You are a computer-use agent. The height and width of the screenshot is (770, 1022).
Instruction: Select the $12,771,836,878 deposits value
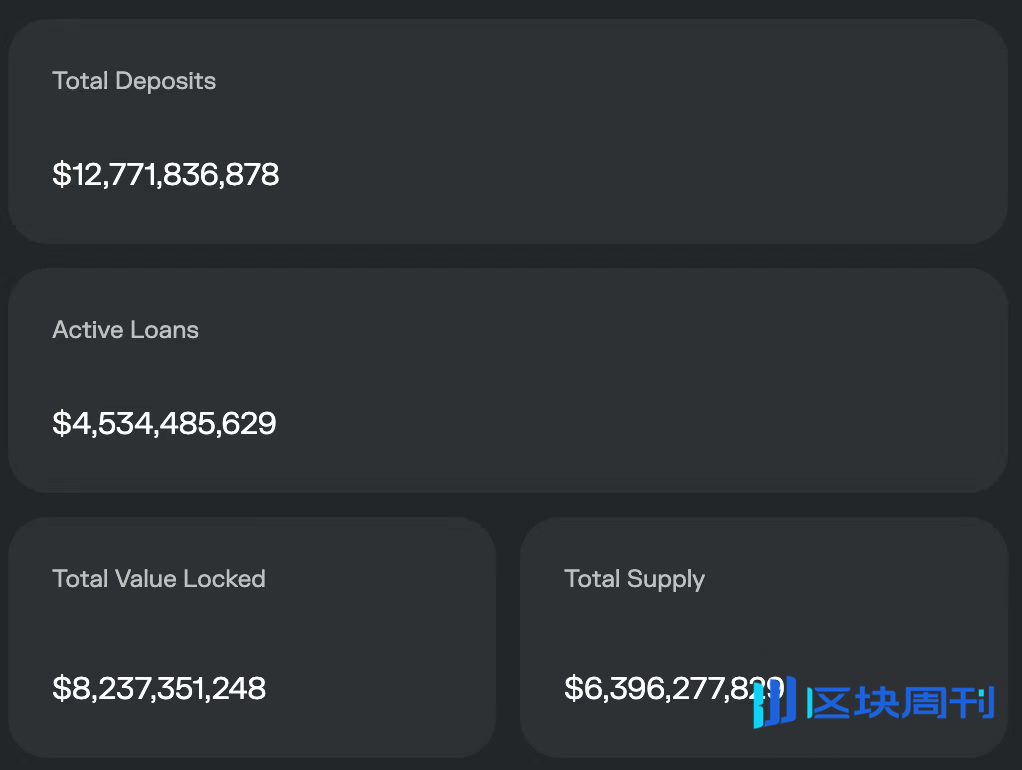tap(166, 175)
